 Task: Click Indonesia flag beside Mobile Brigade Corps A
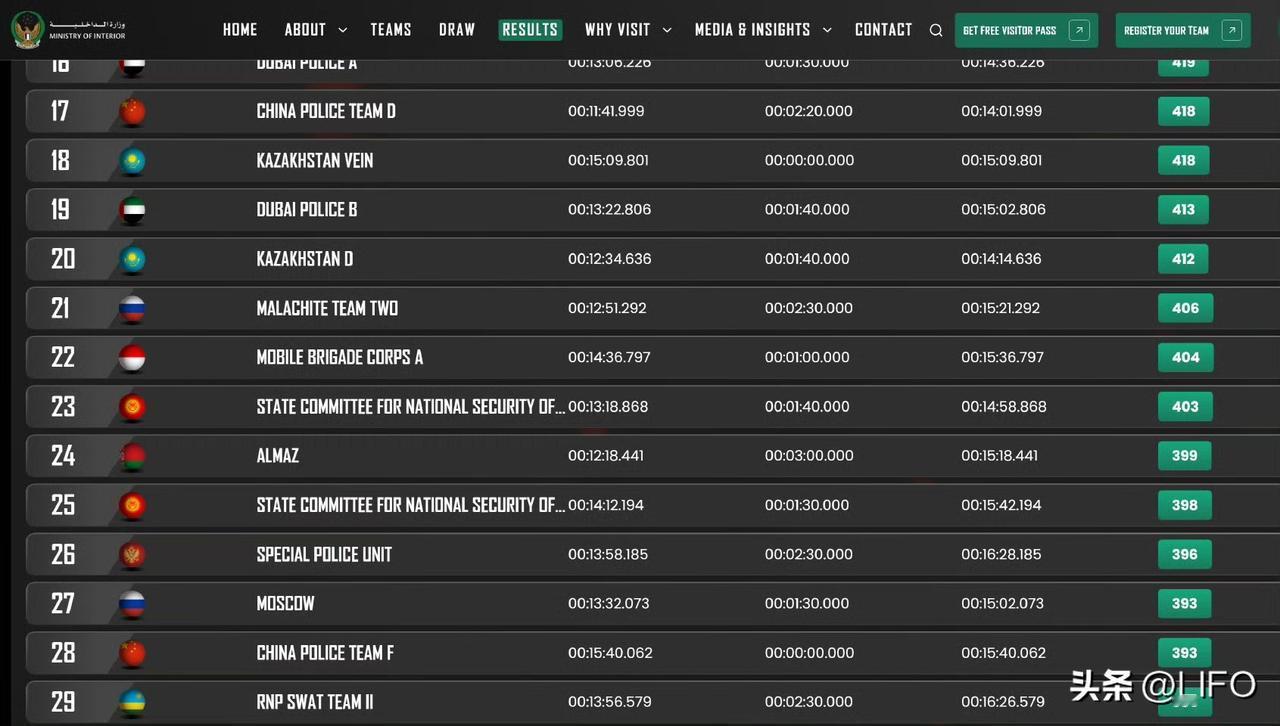[132, 357]
